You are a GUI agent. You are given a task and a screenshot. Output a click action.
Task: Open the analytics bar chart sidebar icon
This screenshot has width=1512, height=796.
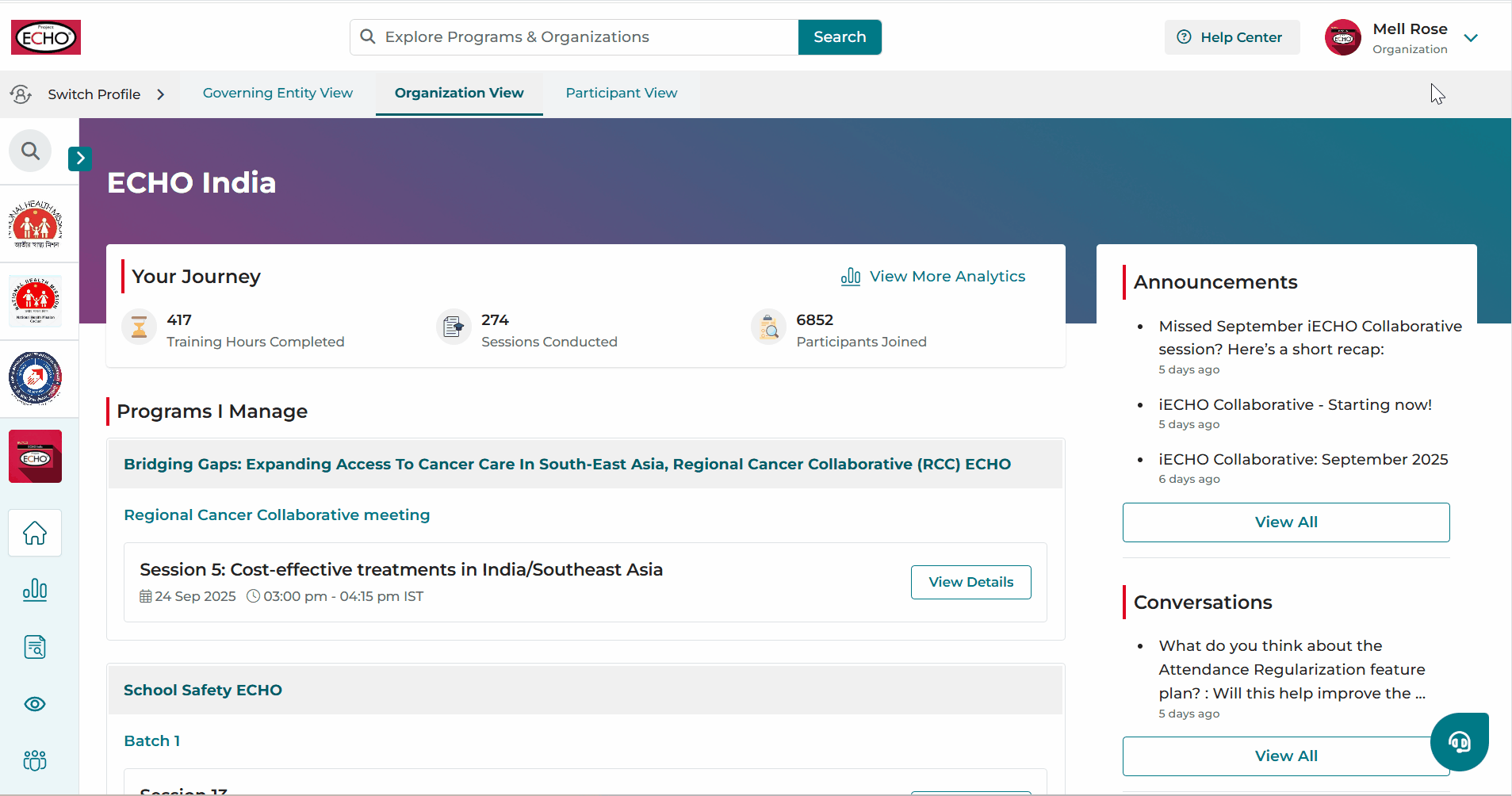pos(35,590)
